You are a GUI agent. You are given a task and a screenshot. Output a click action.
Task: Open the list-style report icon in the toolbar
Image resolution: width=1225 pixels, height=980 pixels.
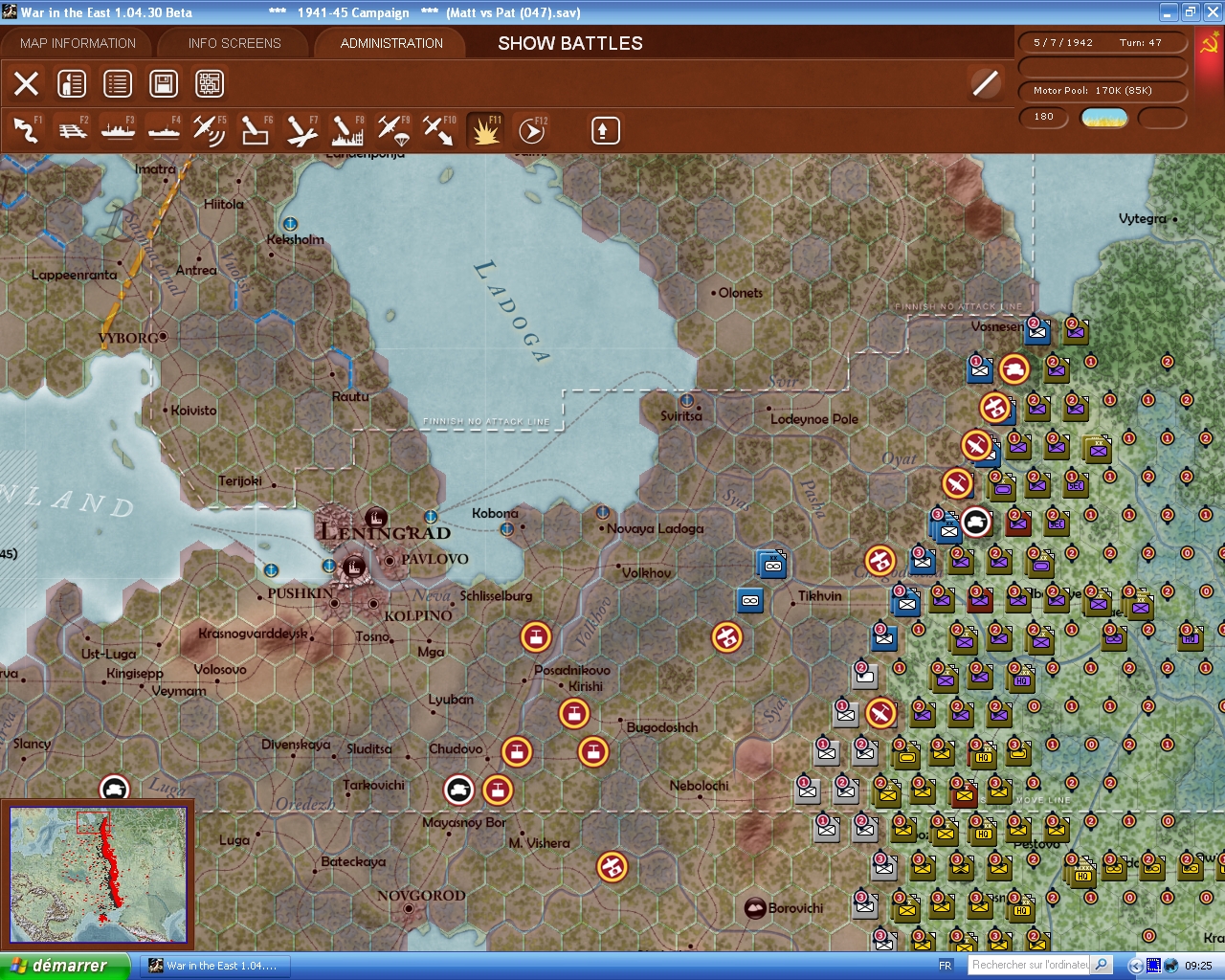(x=118, y=84)
